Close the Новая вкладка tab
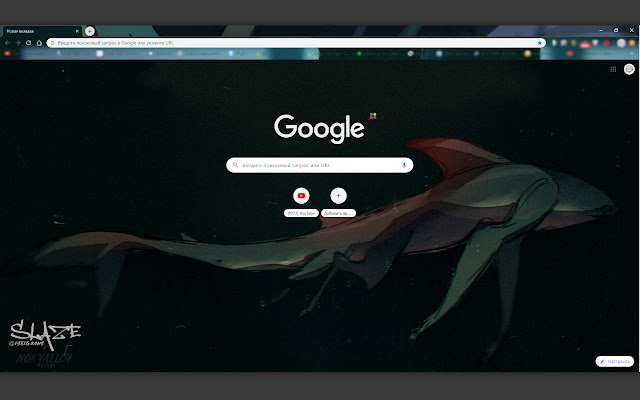640x400 pixels. click(x=77, y=31)
